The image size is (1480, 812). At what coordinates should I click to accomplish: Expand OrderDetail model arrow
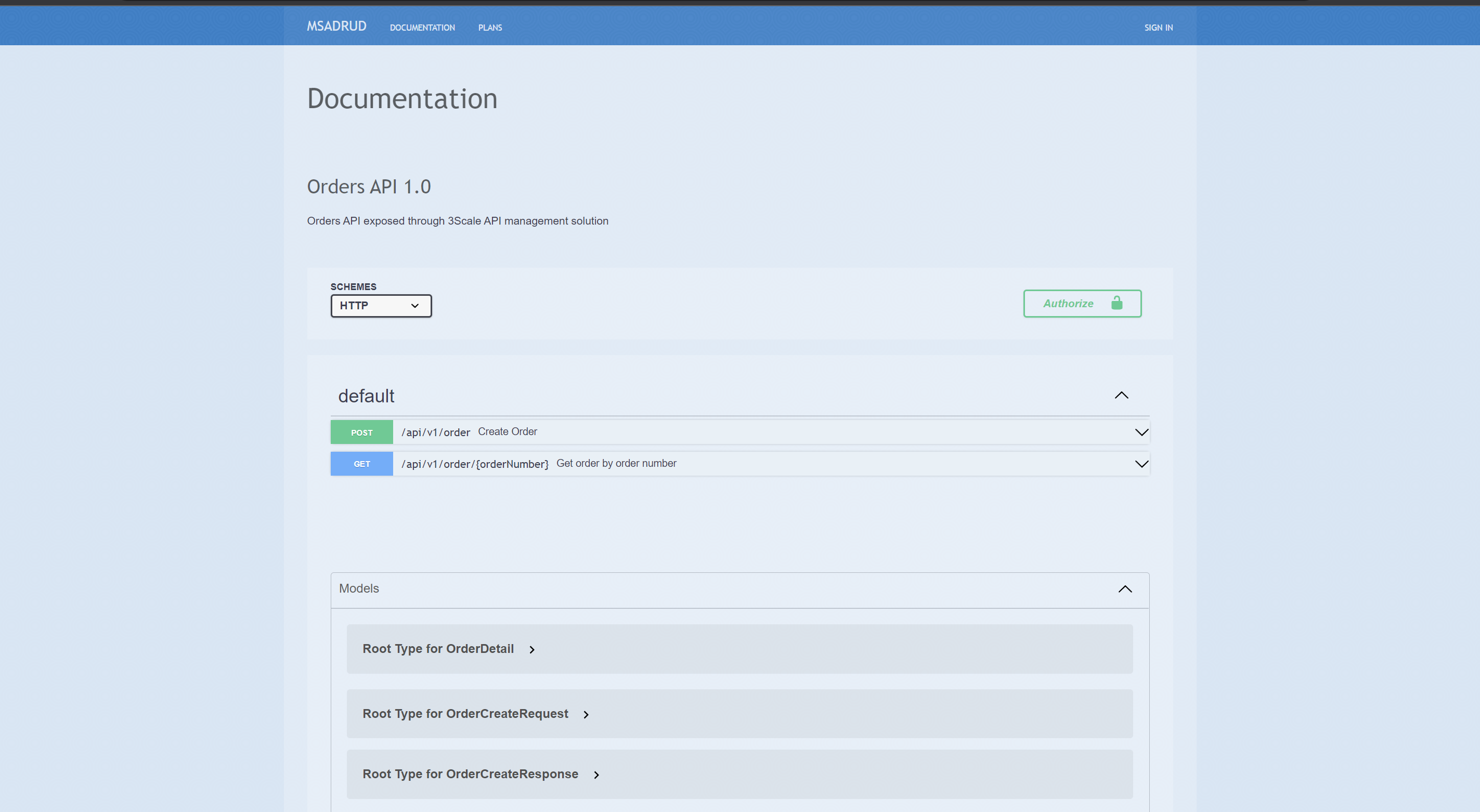pos(532,649)
